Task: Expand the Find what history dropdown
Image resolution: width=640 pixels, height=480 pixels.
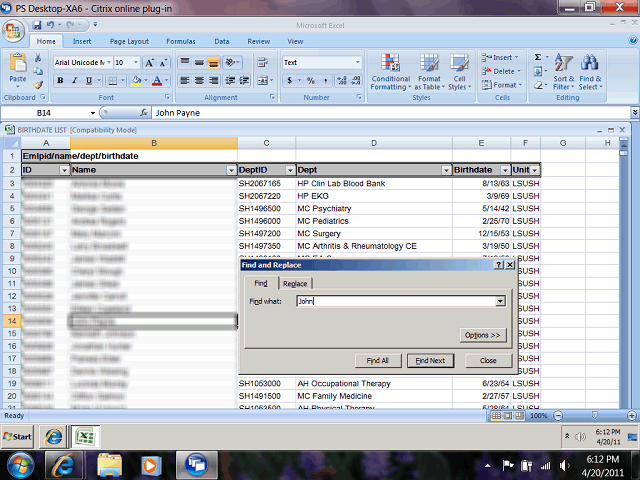Action: pos(500,301)
